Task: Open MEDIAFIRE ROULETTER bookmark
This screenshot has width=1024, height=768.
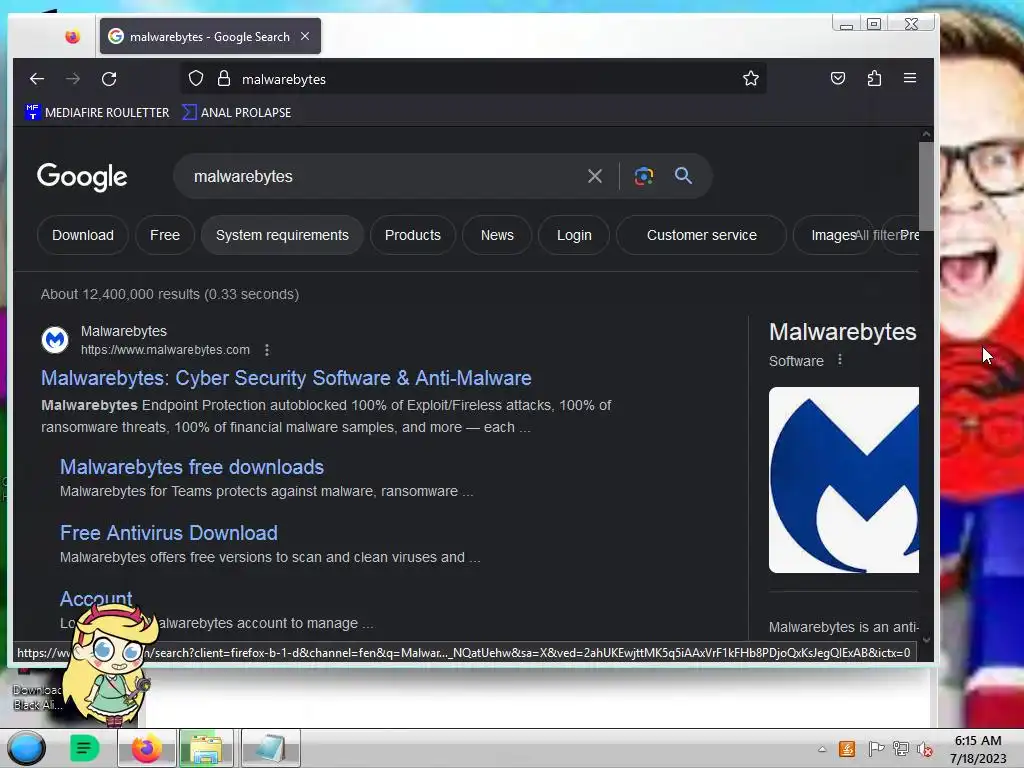Action: click(97, 112)
